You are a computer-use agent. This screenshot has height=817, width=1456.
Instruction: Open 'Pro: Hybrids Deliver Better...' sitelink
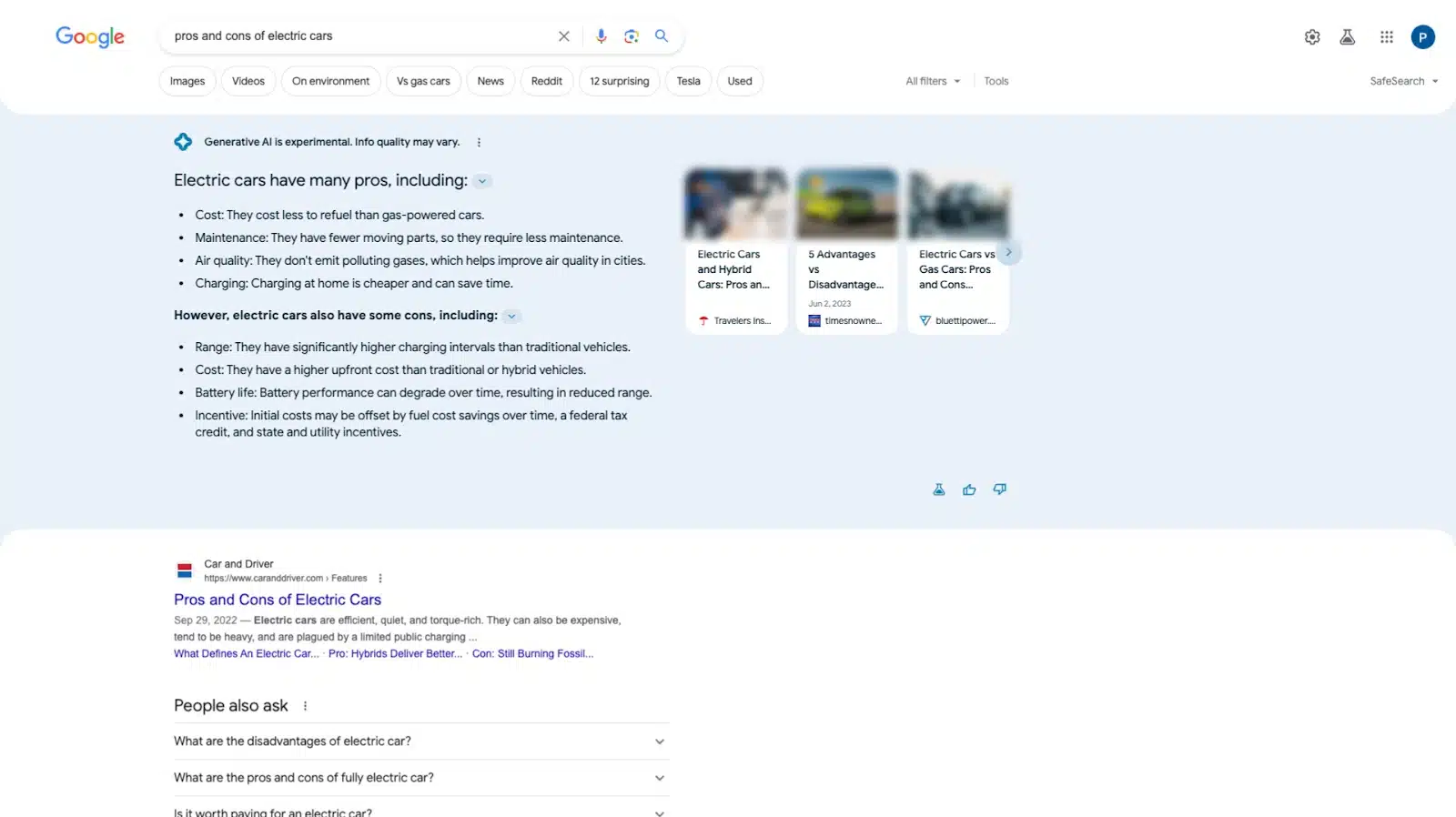(x=395, y=654)
